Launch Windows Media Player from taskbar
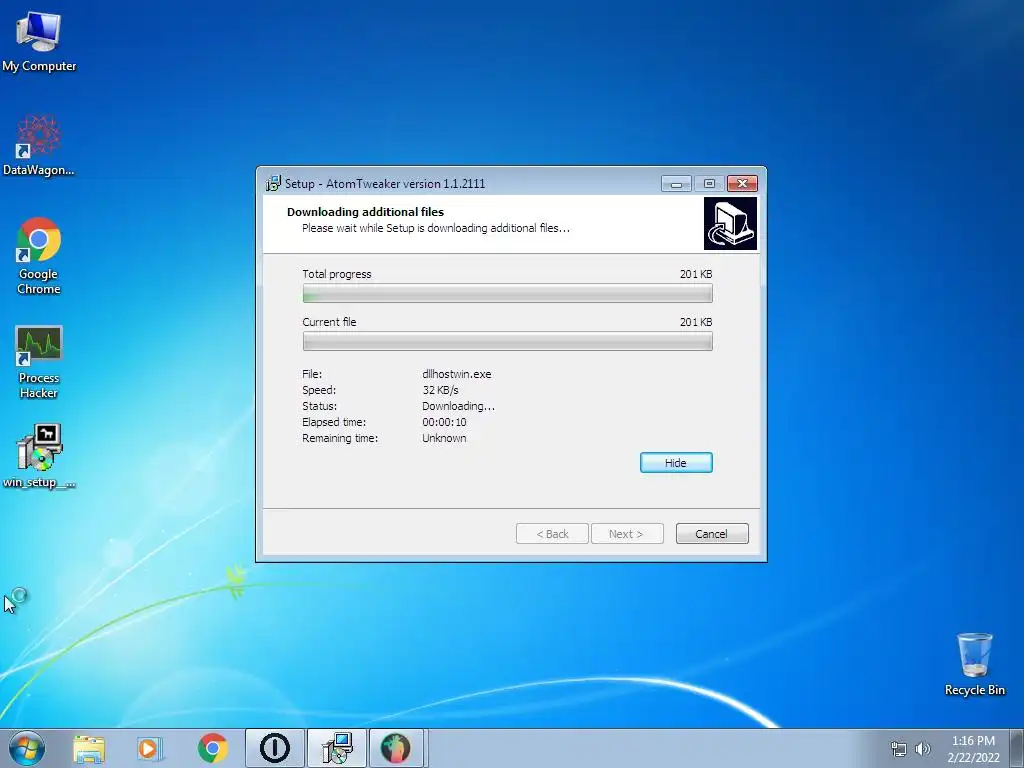1024x768 pixels. tap(149, 749)
